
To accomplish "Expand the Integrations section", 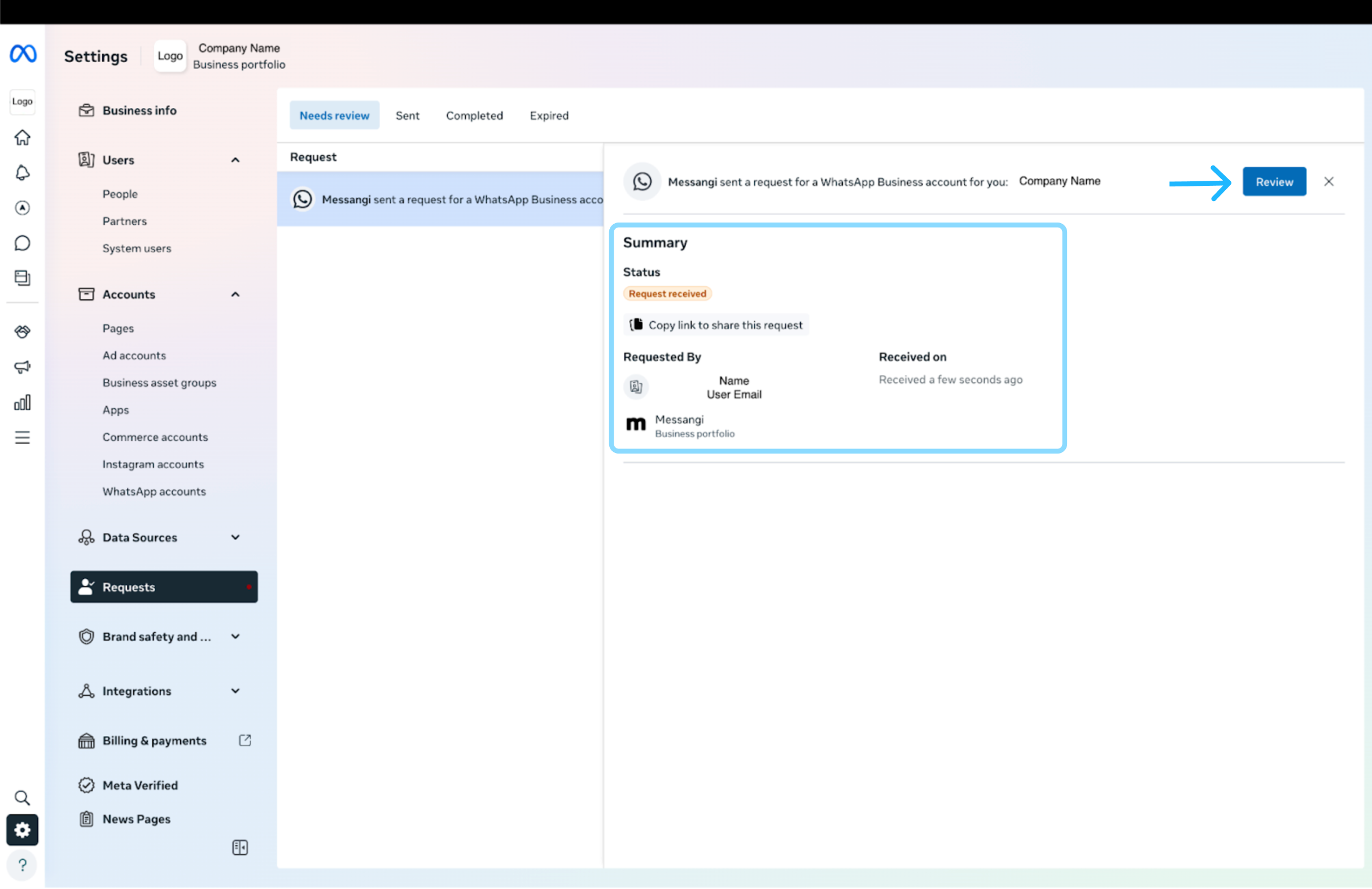I will click(x=235, y=691).
